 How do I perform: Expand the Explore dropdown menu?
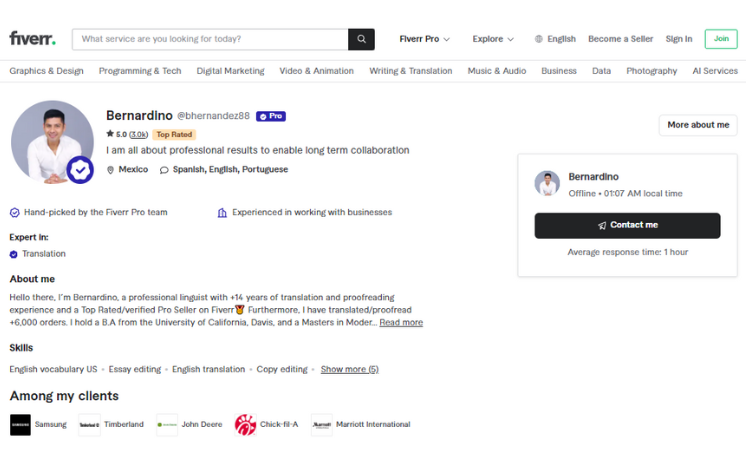coord(493,39)
